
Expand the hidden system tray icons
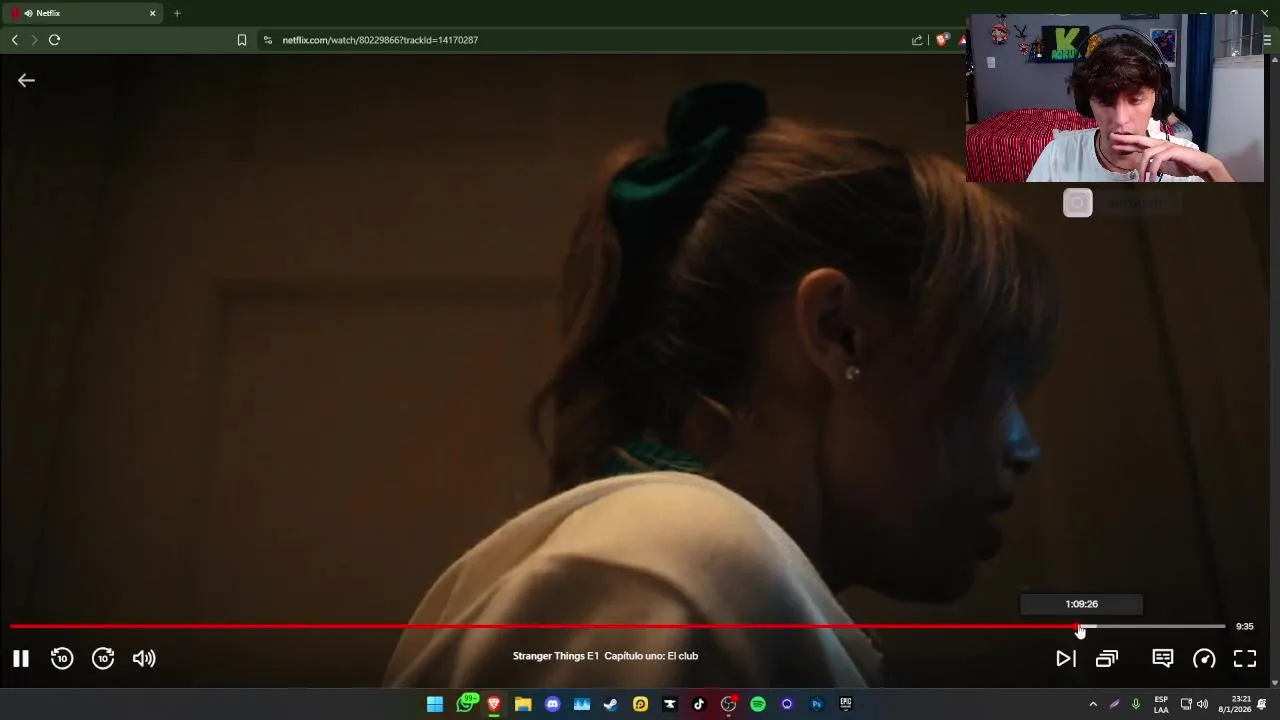(1093, 704)
